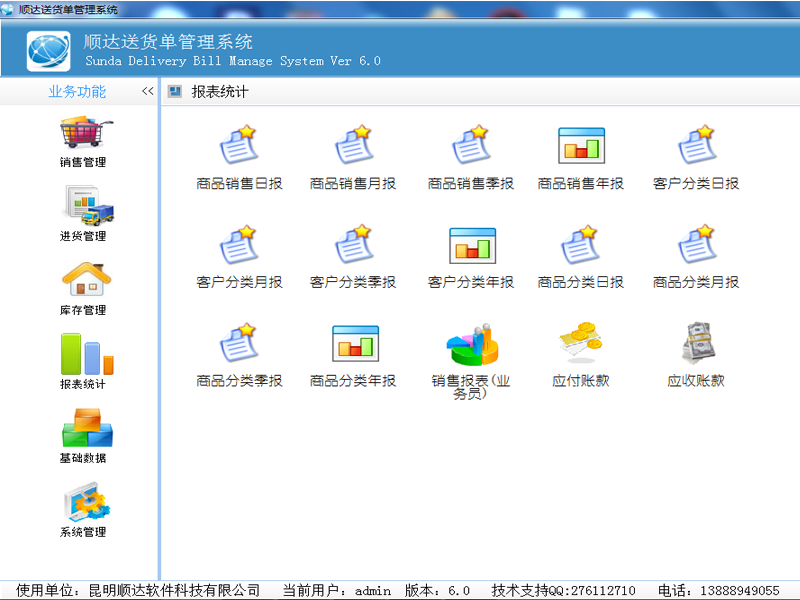Open the 商品销售年报 chart icon
The image size is (800, 600).
pyautogui.click(x=581, y=147)
